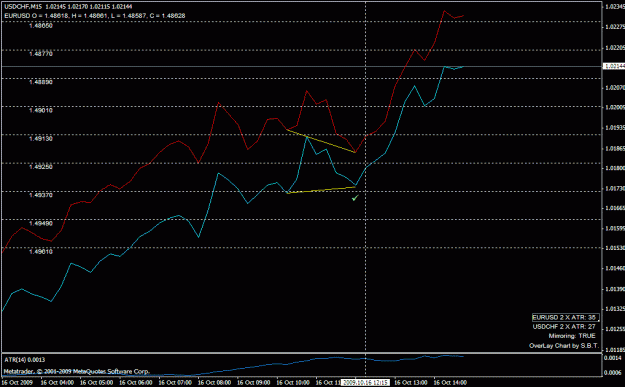Viewport: 625px width, 387px height.
Task: Click the 16 Oct 06:00 time axis label
Action: (136, 383)
